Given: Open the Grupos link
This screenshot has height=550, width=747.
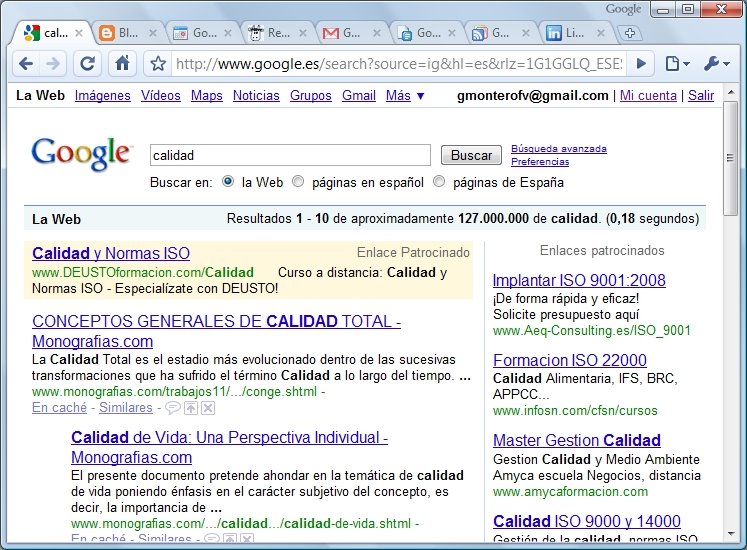Looking at the screenshot, I should coord(311,95).
